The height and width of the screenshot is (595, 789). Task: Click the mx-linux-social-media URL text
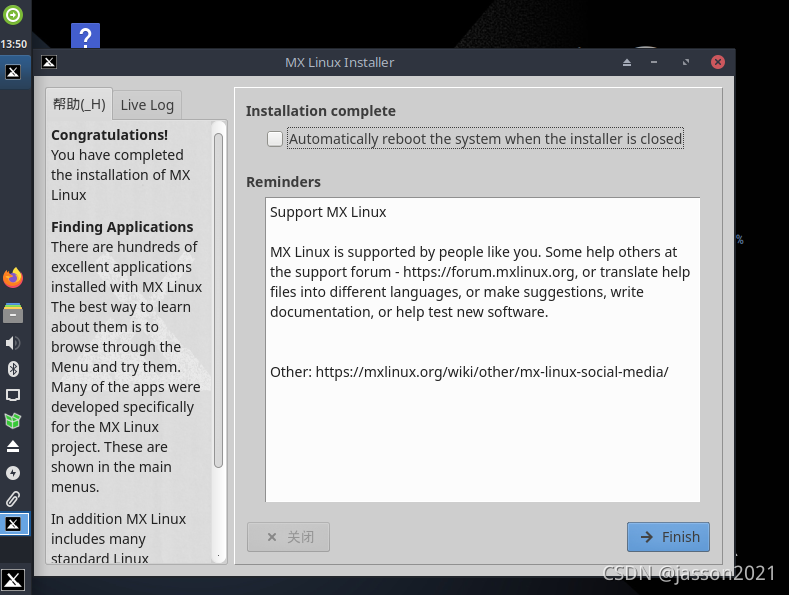coord(492,372)
